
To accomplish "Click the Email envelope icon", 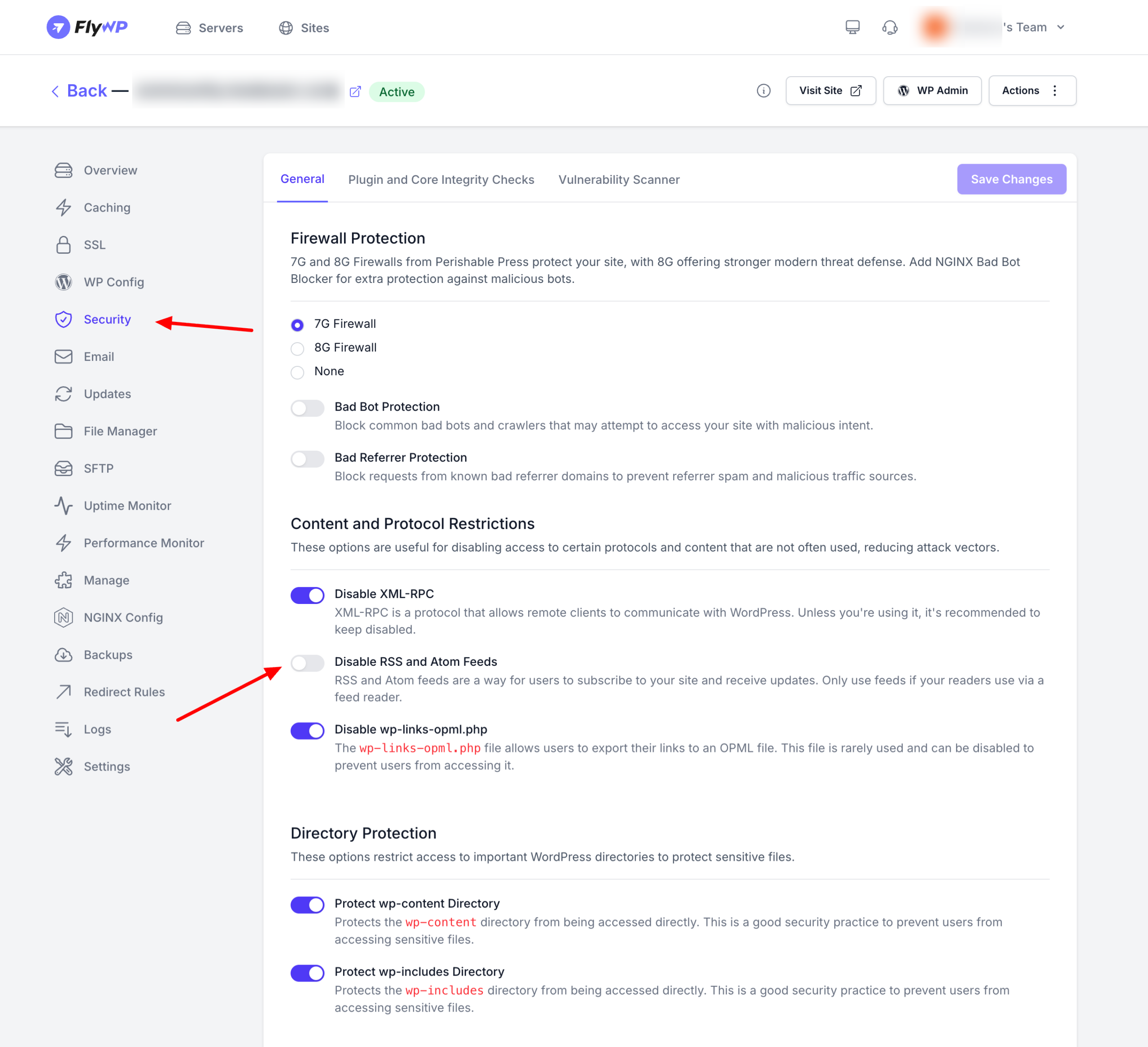I will pyautogui.click(x=63, y=356).
